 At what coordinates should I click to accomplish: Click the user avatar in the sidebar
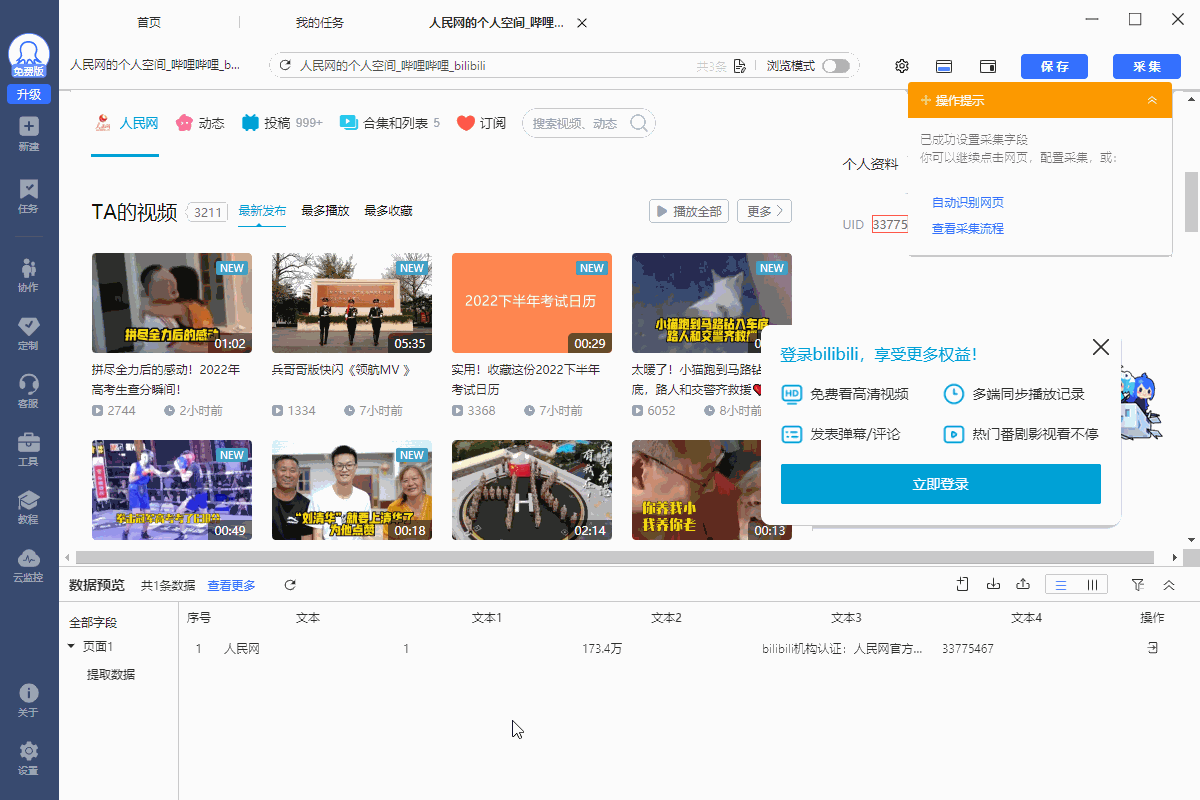[29, 55]
